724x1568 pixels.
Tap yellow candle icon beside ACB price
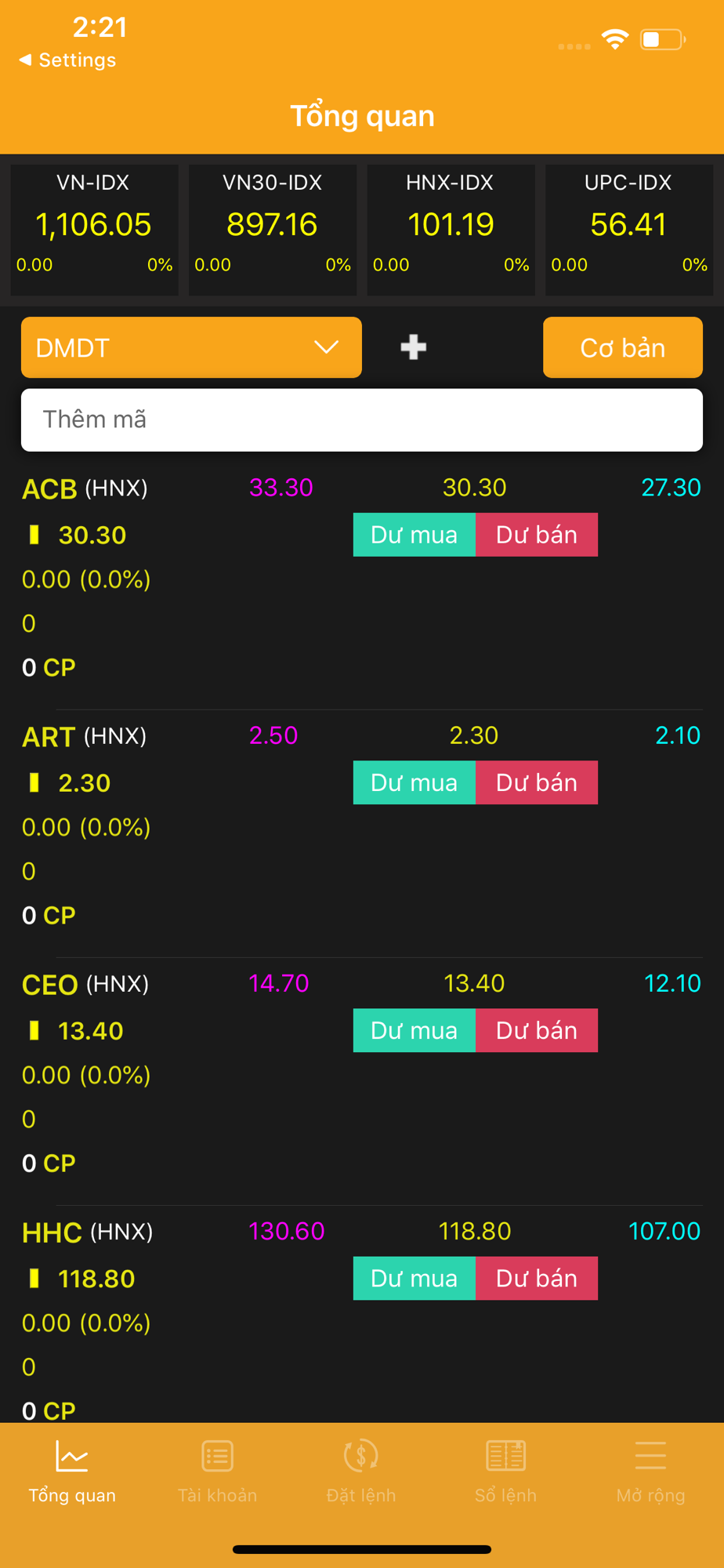pyautogui.click(x=34, y=535)
